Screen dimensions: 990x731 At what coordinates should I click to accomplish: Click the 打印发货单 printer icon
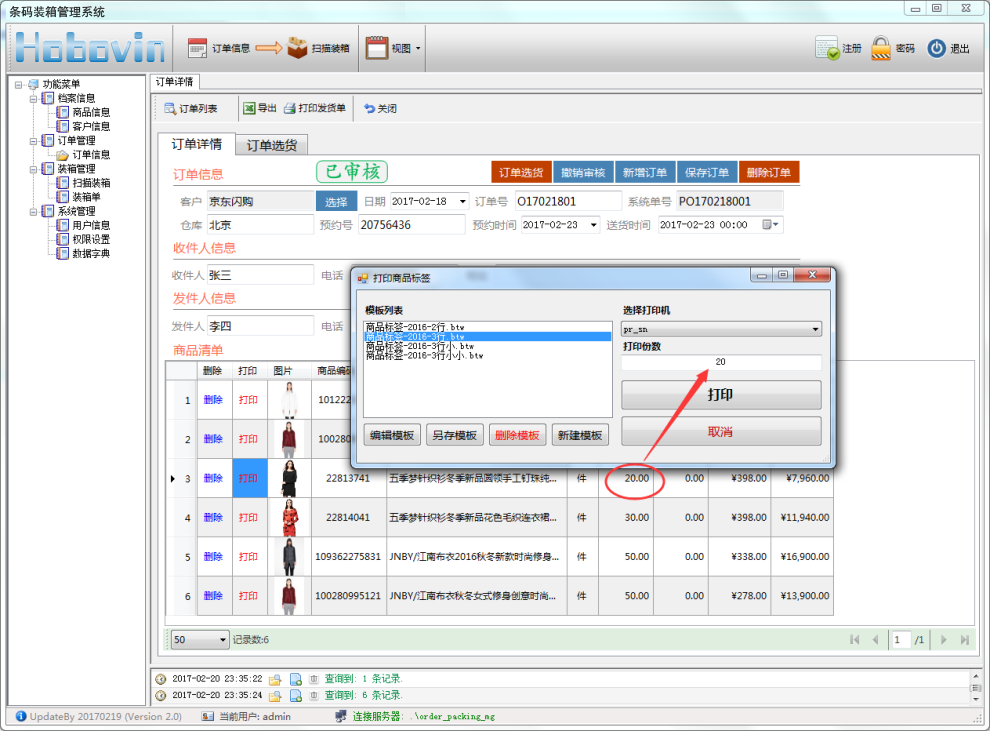(290, 108)
